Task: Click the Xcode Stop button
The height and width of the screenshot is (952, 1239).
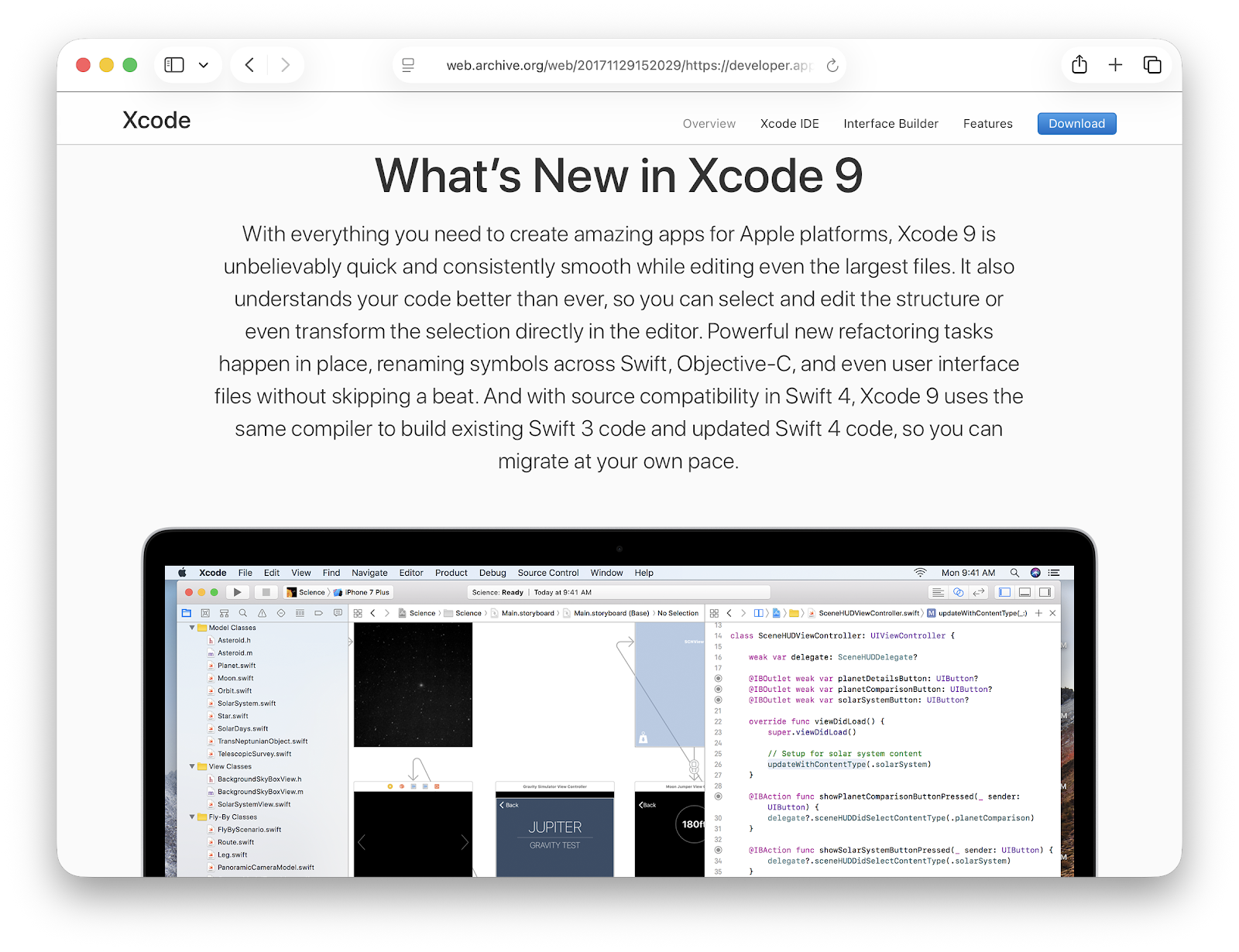Action: [266, 592]
